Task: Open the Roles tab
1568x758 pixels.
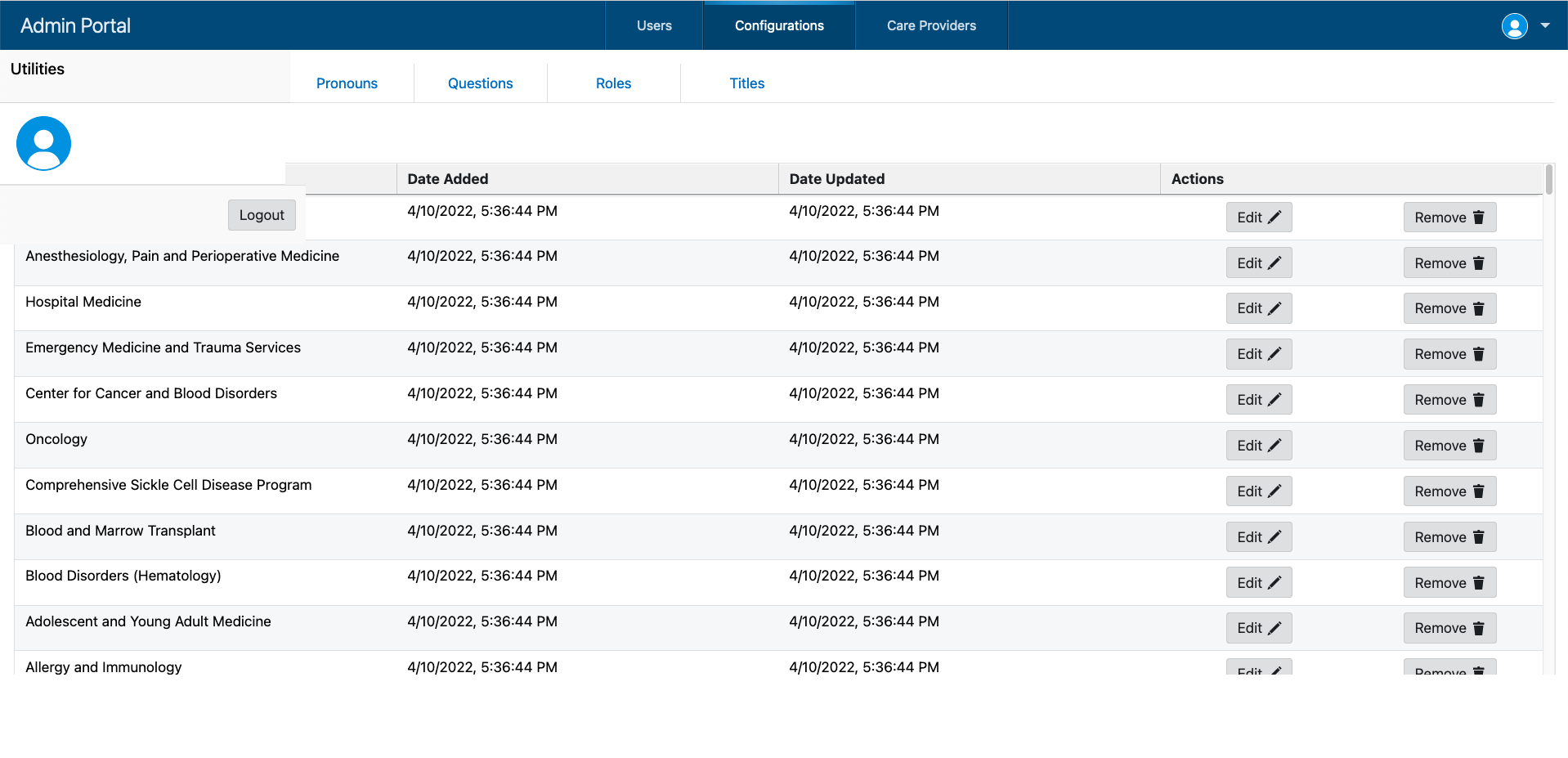Action: click(613, 83)
